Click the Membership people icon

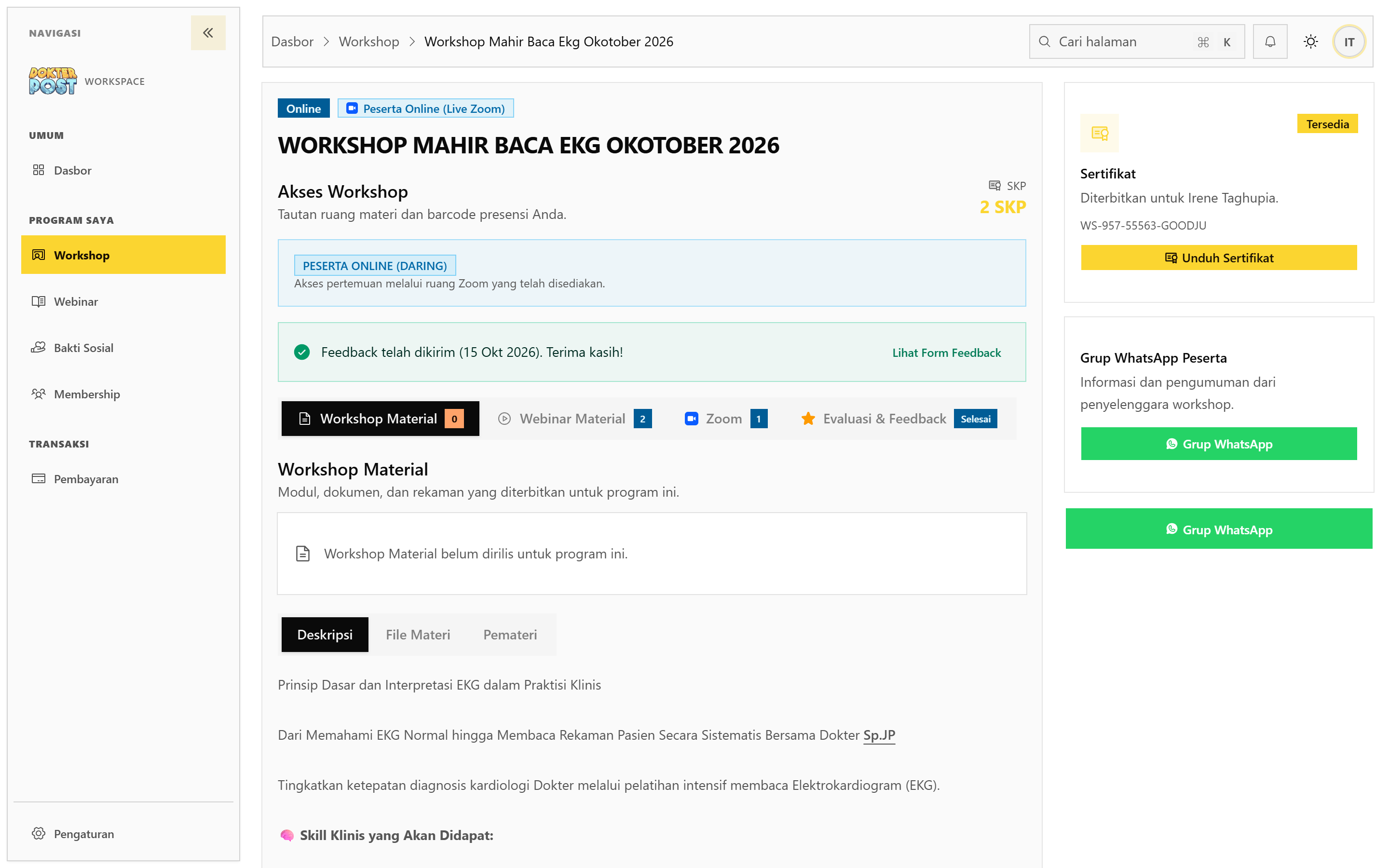pyautogui.click(x=39, y=394)
